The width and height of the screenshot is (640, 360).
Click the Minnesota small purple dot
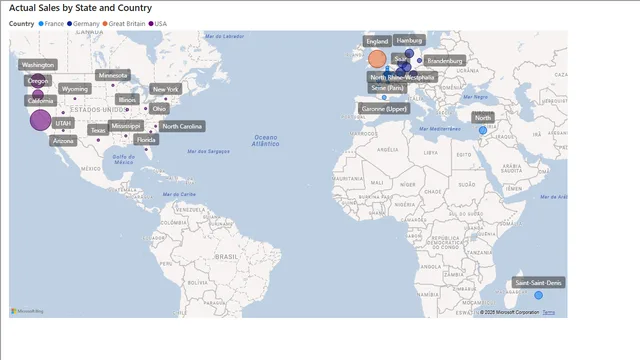pos(113,85)
